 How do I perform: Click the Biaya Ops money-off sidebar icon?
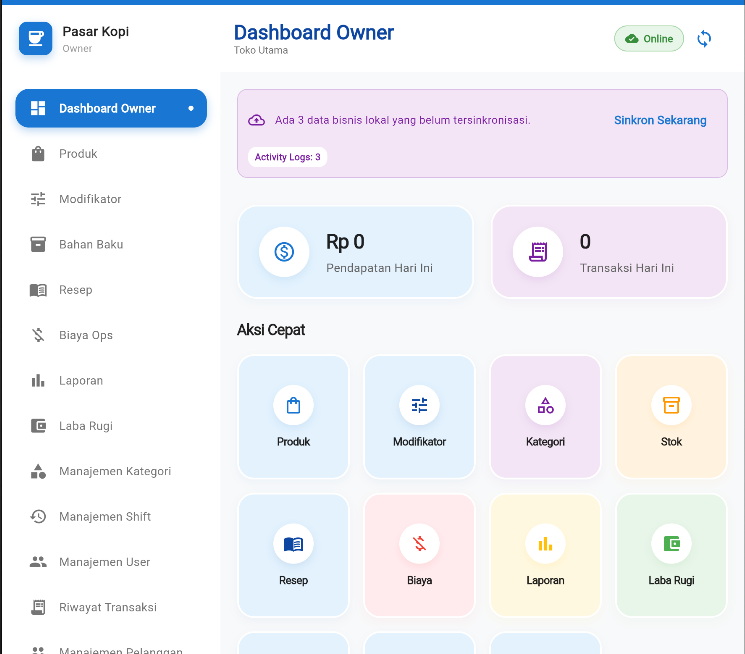[38, 335]
